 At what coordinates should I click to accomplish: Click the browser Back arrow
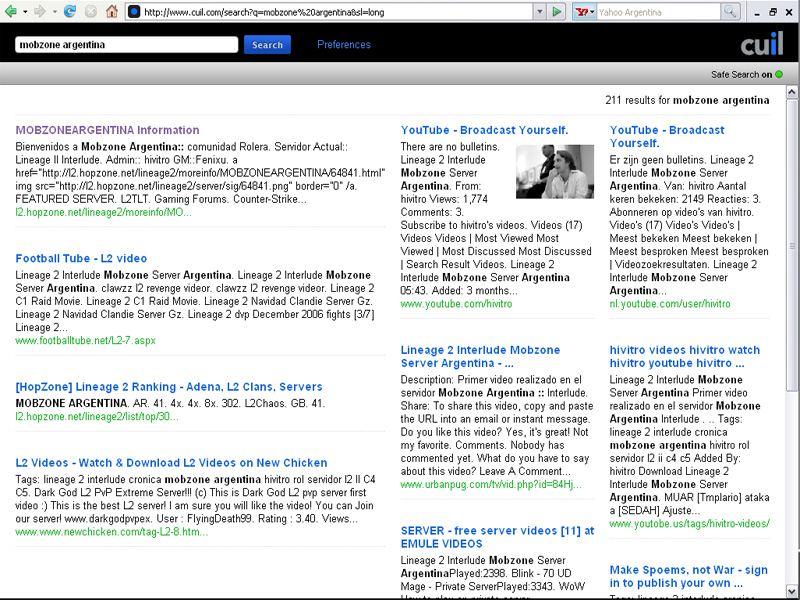[x=10, y=12]
